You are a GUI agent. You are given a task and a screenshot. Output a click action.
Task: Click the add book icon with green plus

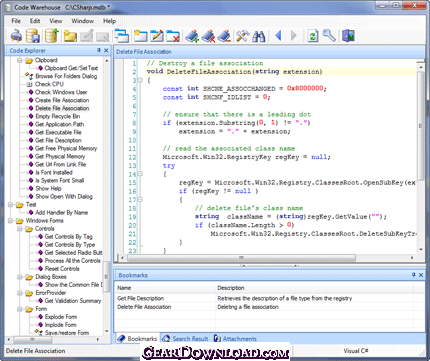click(x=192, y=36)
